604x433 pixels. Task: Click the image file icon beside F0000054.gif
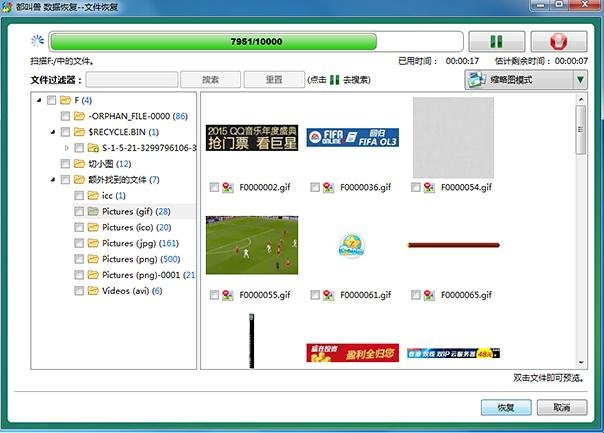click(429, 188)
